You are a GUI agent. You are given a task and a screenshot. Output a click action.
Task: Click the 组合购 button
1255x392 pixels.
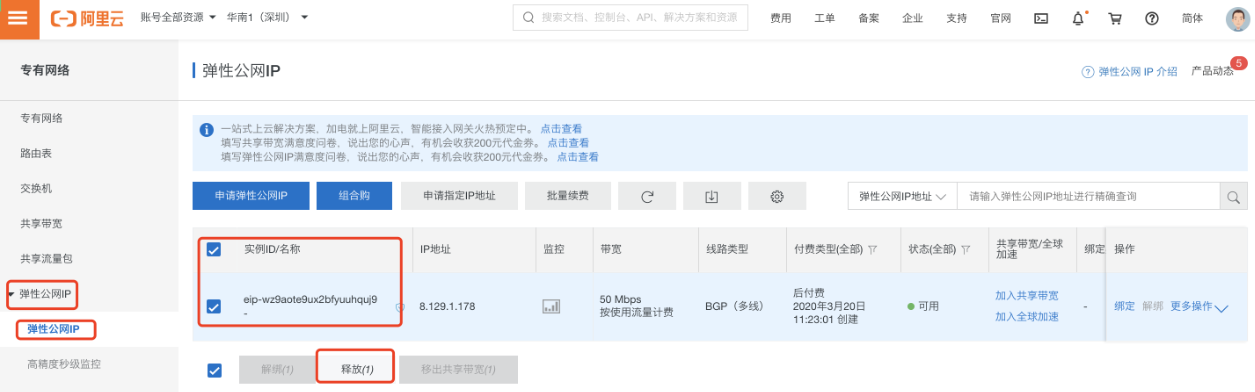tap(355, 197)
